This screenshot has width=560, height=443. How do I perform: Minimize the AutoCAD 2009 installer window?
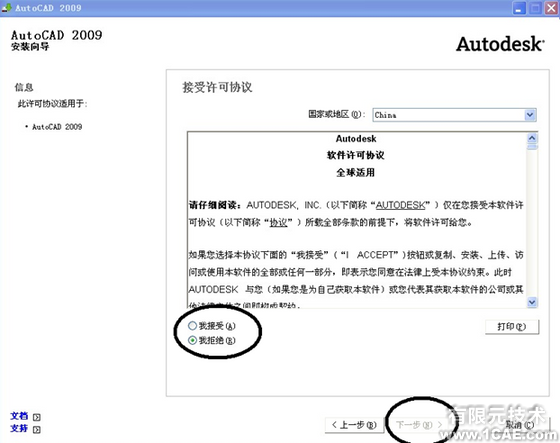pos(519,8)
